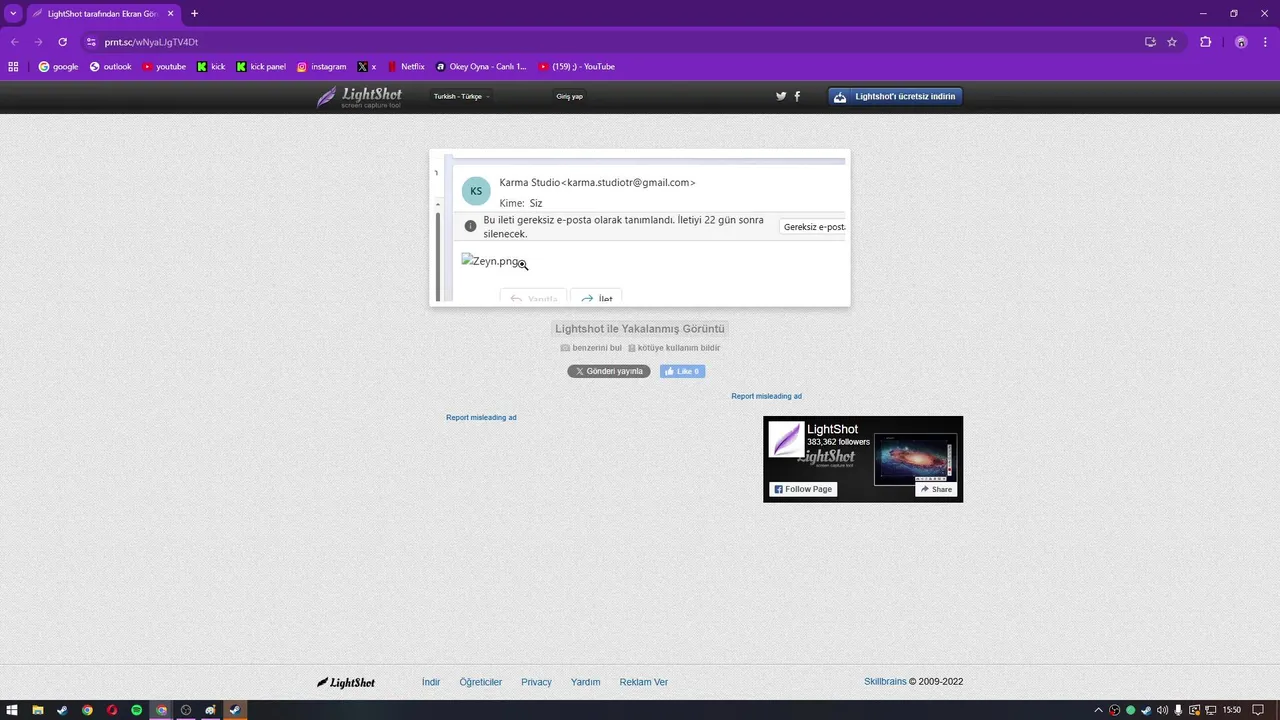Image resolution: width=1280 pixels, height=720 pixels.
Task: Click the footer İndir link
Action: (431, 682)
